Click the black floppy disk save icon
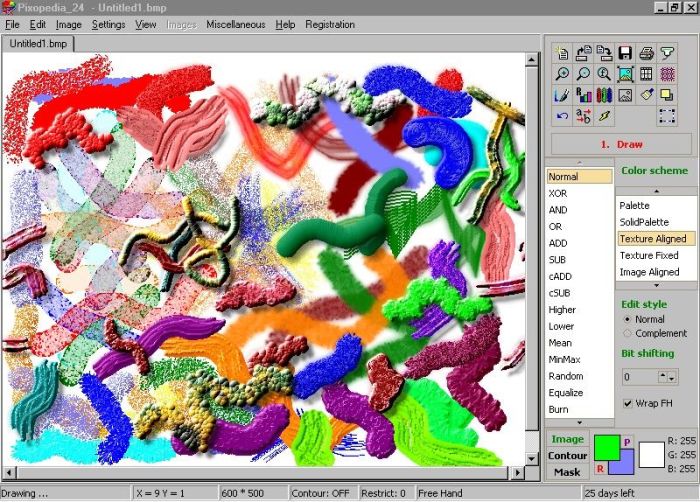 coord(625,53)
